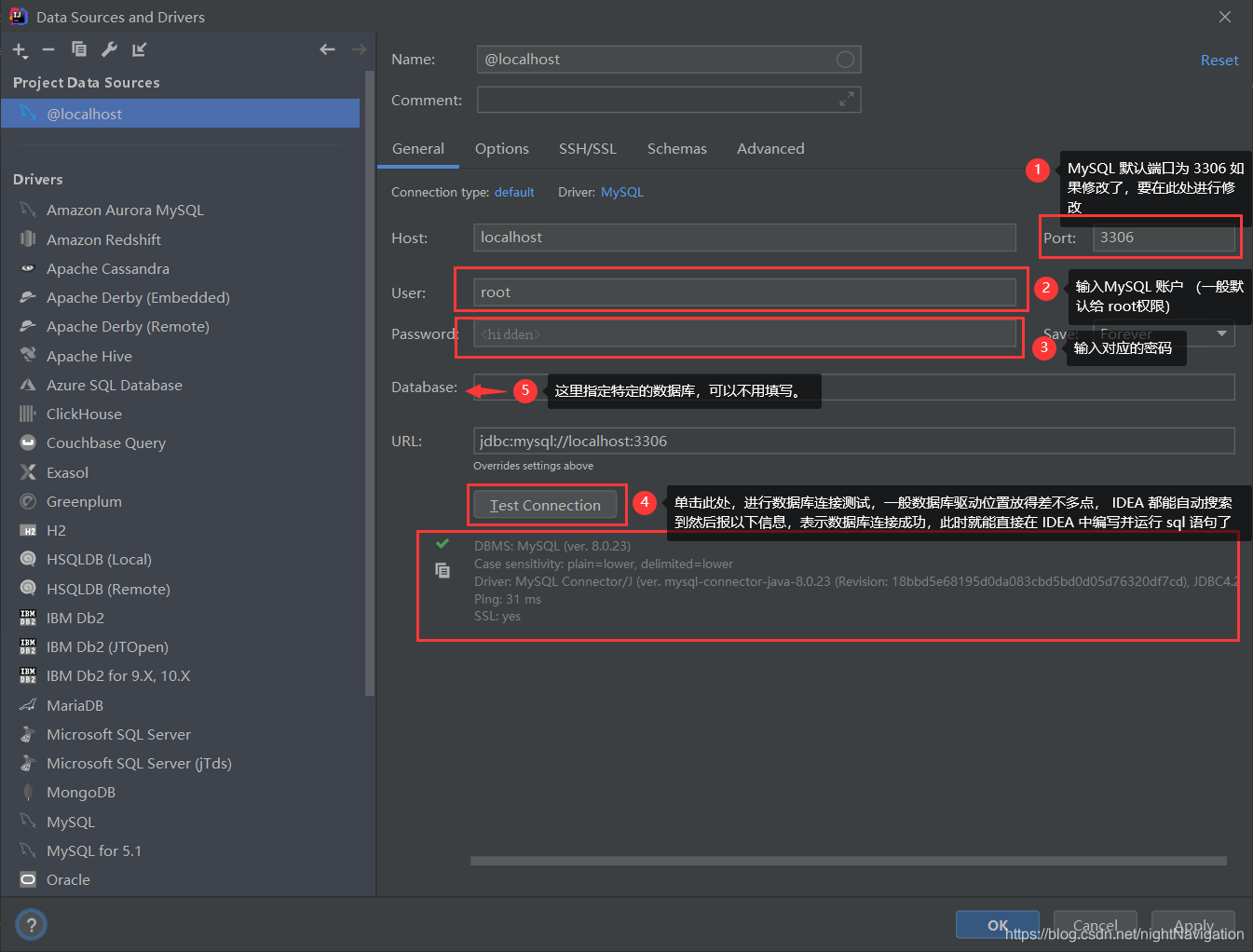Select ClickHouse driver
The image size is (1253, 952).
pos(84,414)
